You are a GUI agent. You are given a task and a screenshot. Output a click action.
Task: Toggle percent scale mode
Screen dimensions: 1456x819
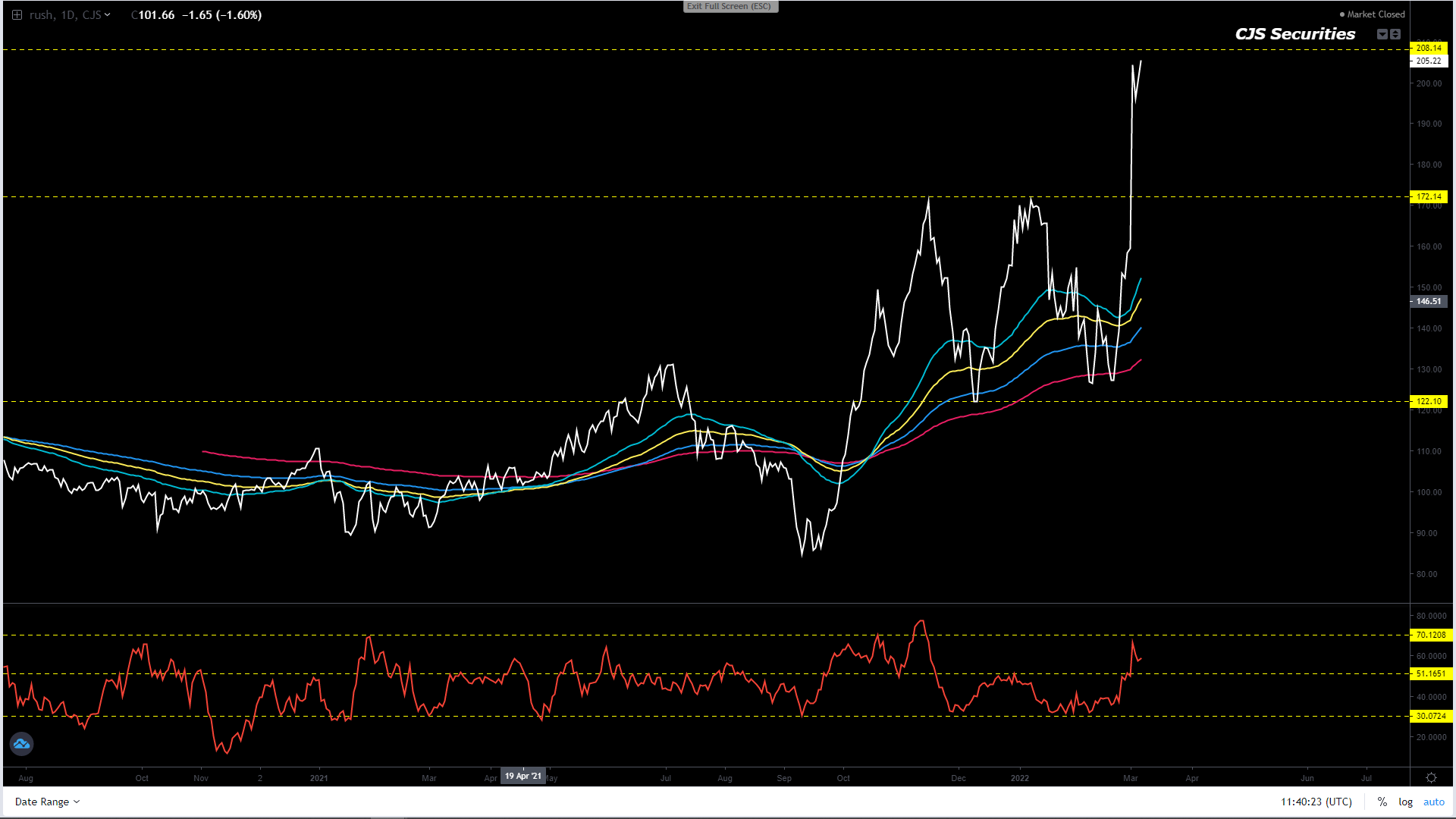1382,802
